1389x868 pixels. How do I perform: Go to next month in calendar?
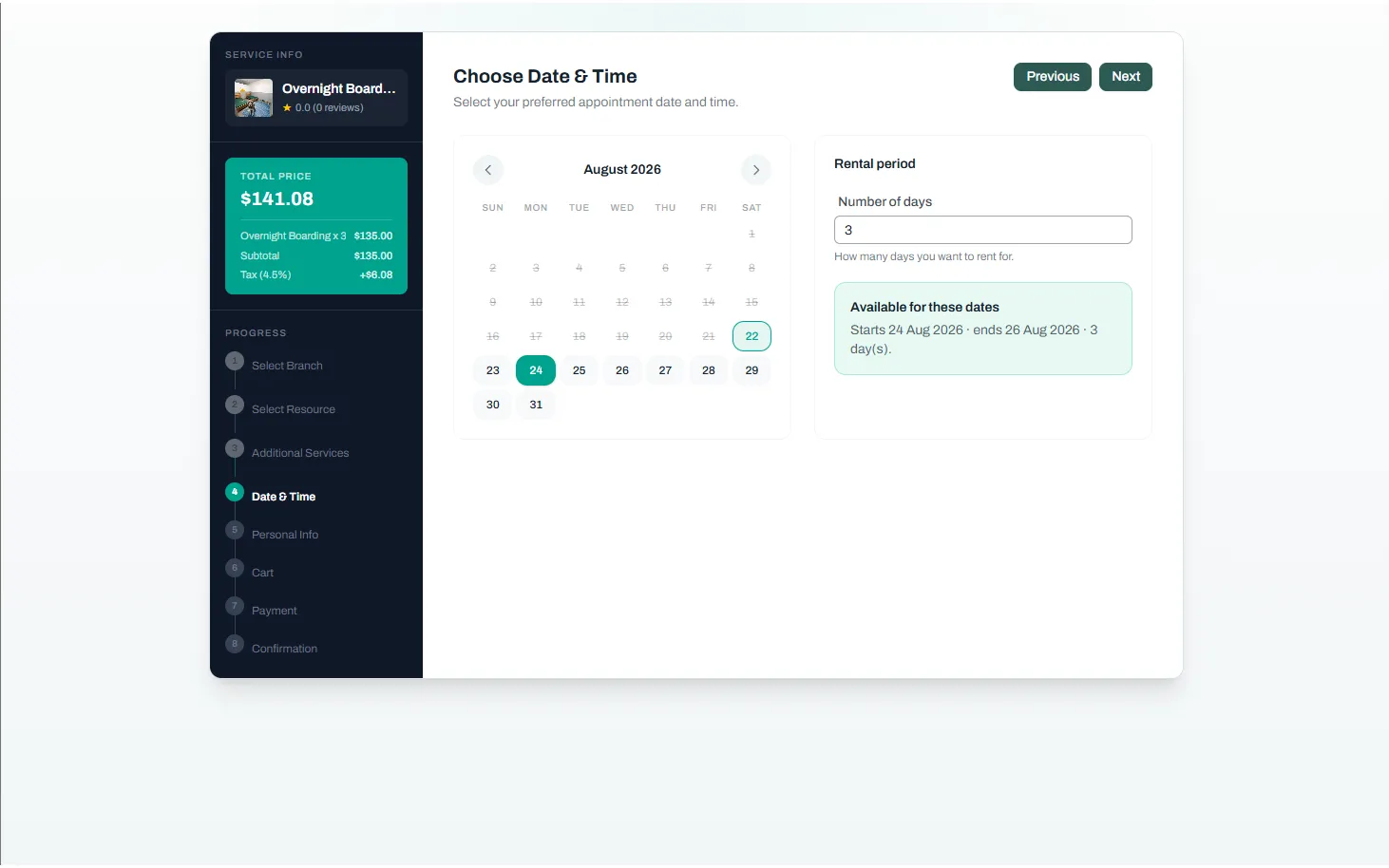coord(755,170)
